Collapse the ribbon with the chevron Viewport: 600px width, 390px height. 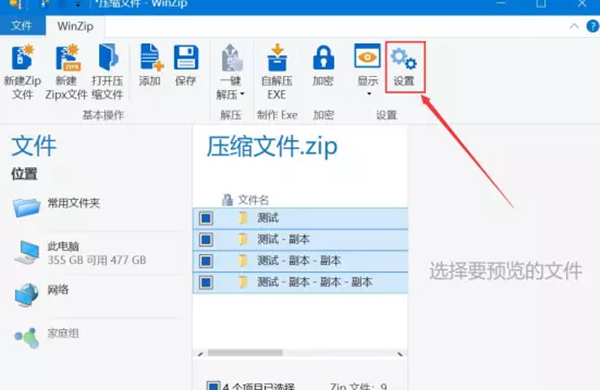(x=574, y=26)
